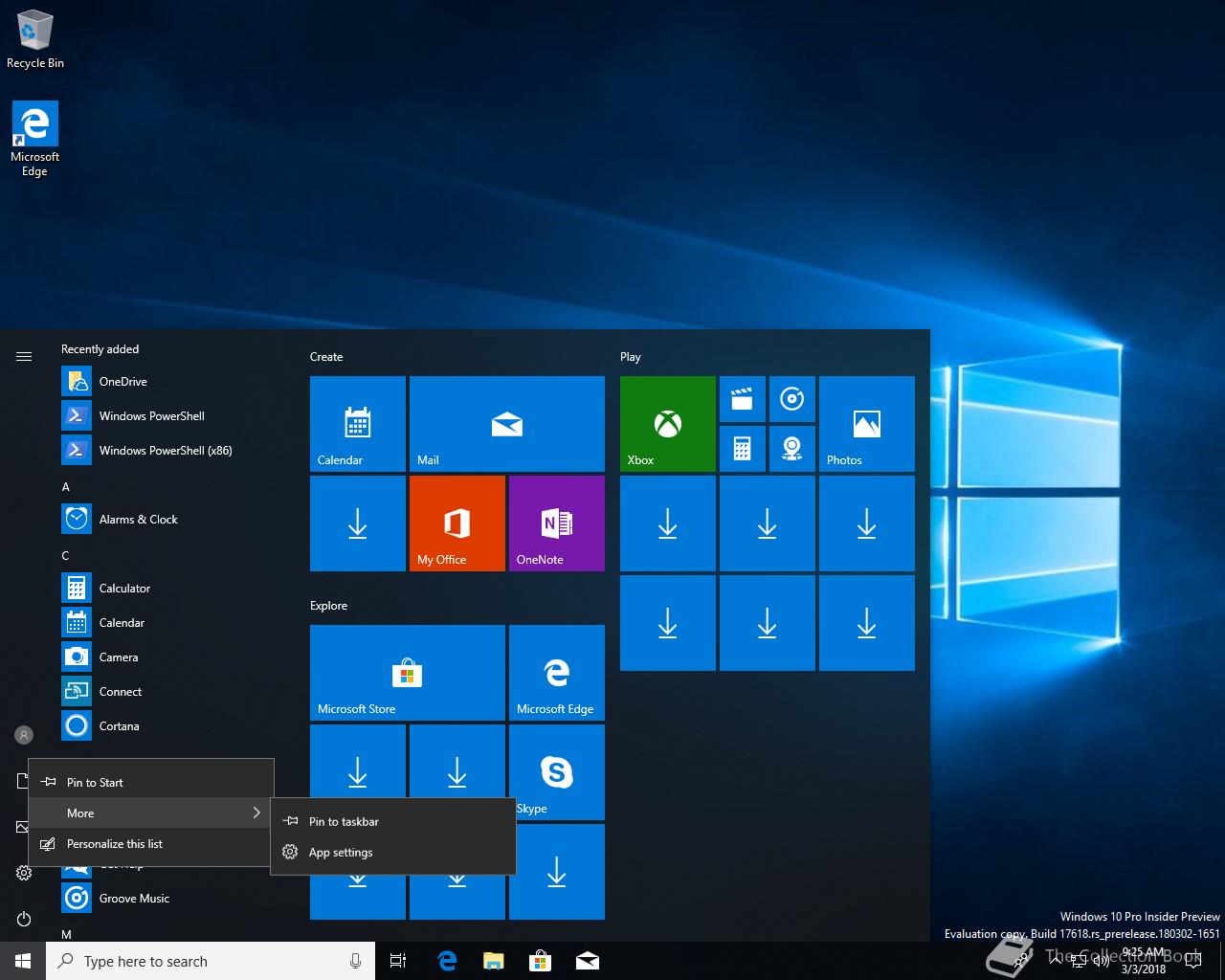The width and height of the screenshot is (1225, 980).
Task: Select Pin to taskbar option
Action: tap(393, 822)
